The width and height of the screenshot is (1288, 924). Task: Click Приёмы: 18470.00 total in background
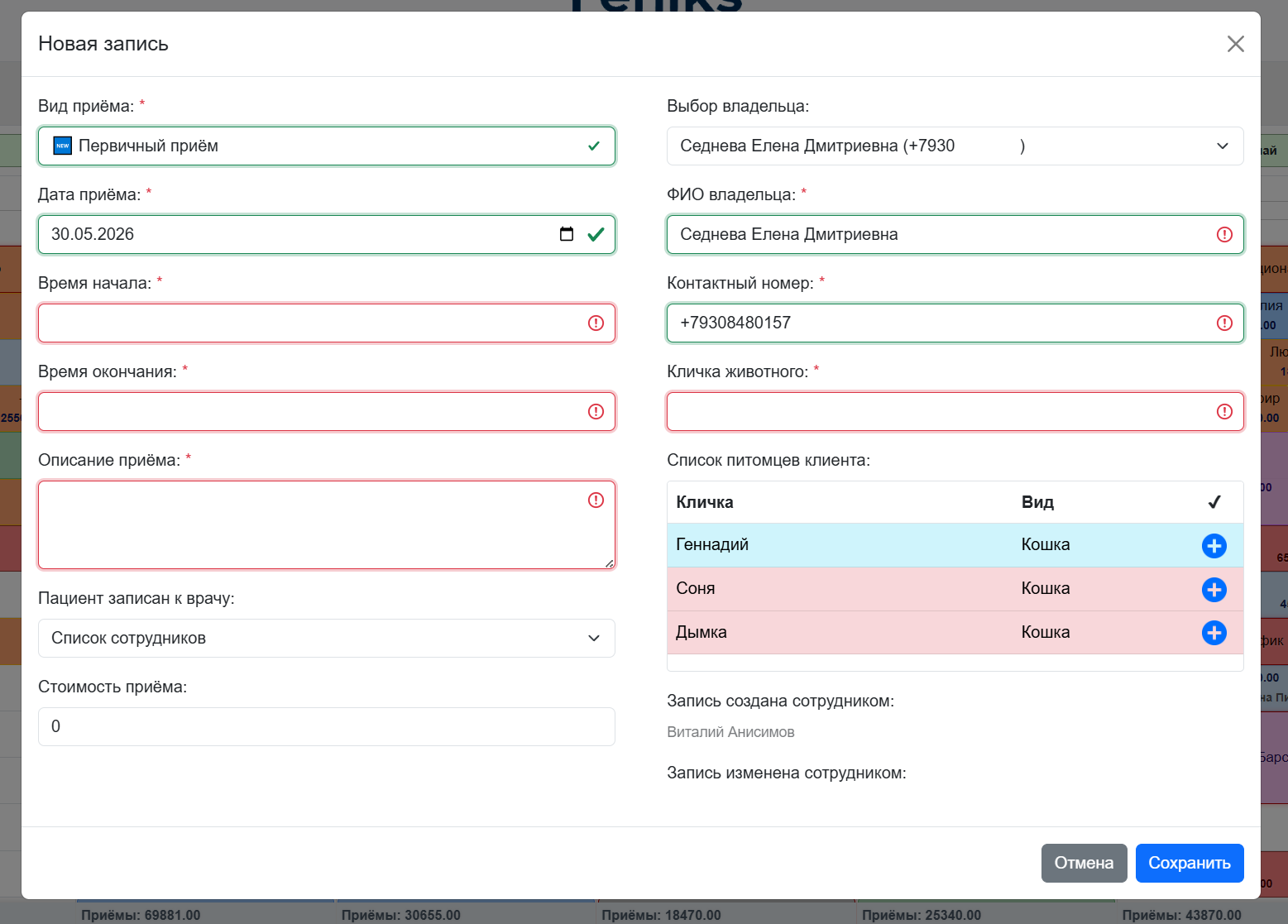pos(661,915)
